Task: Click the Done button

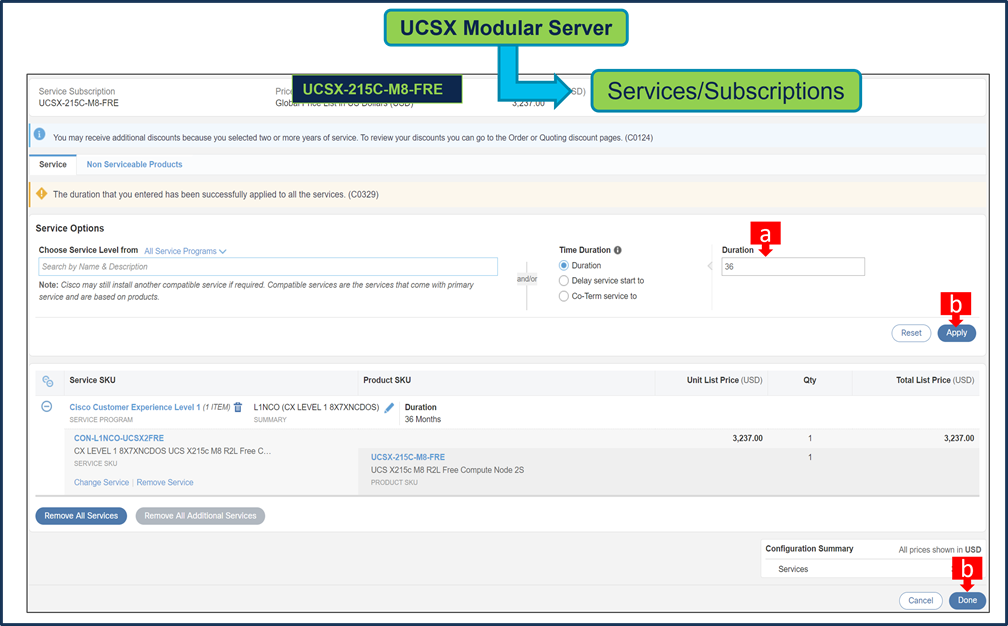Action: pos(967,600)
